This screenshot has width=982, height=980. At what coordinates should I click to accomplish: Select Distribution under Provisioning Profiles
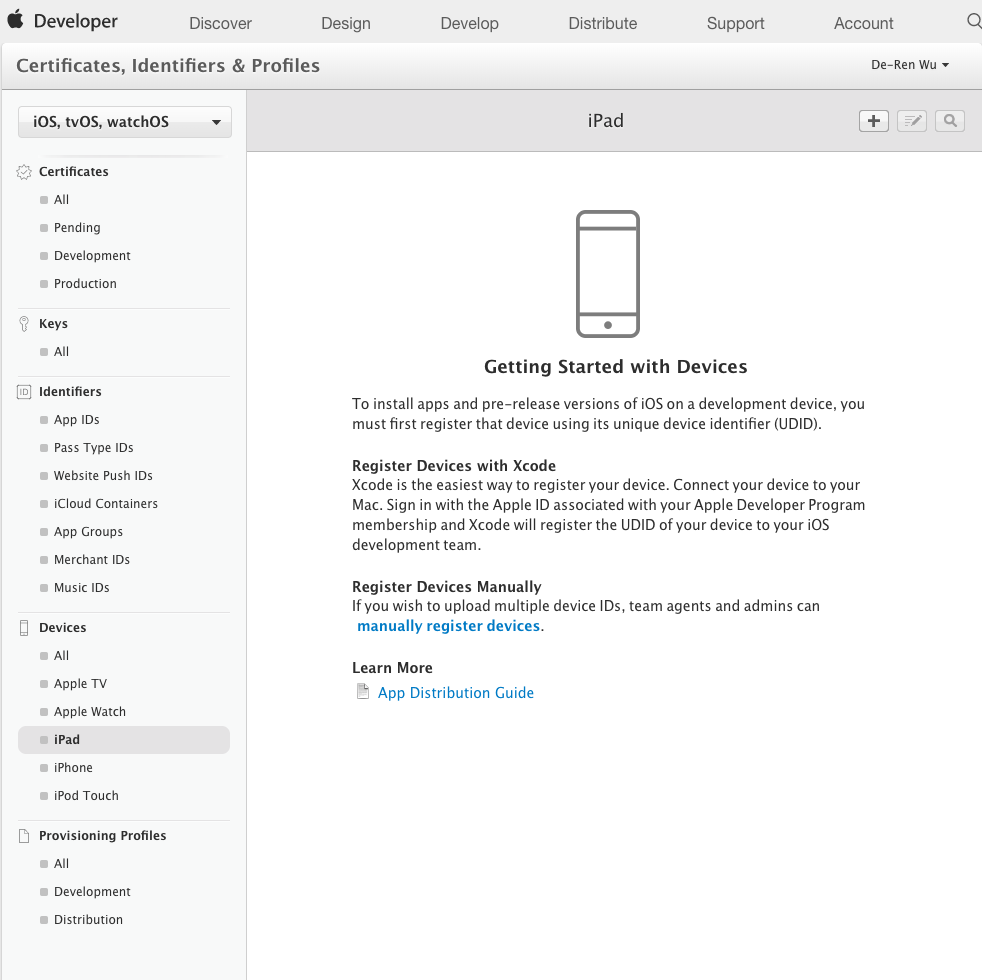coord(88,920)
